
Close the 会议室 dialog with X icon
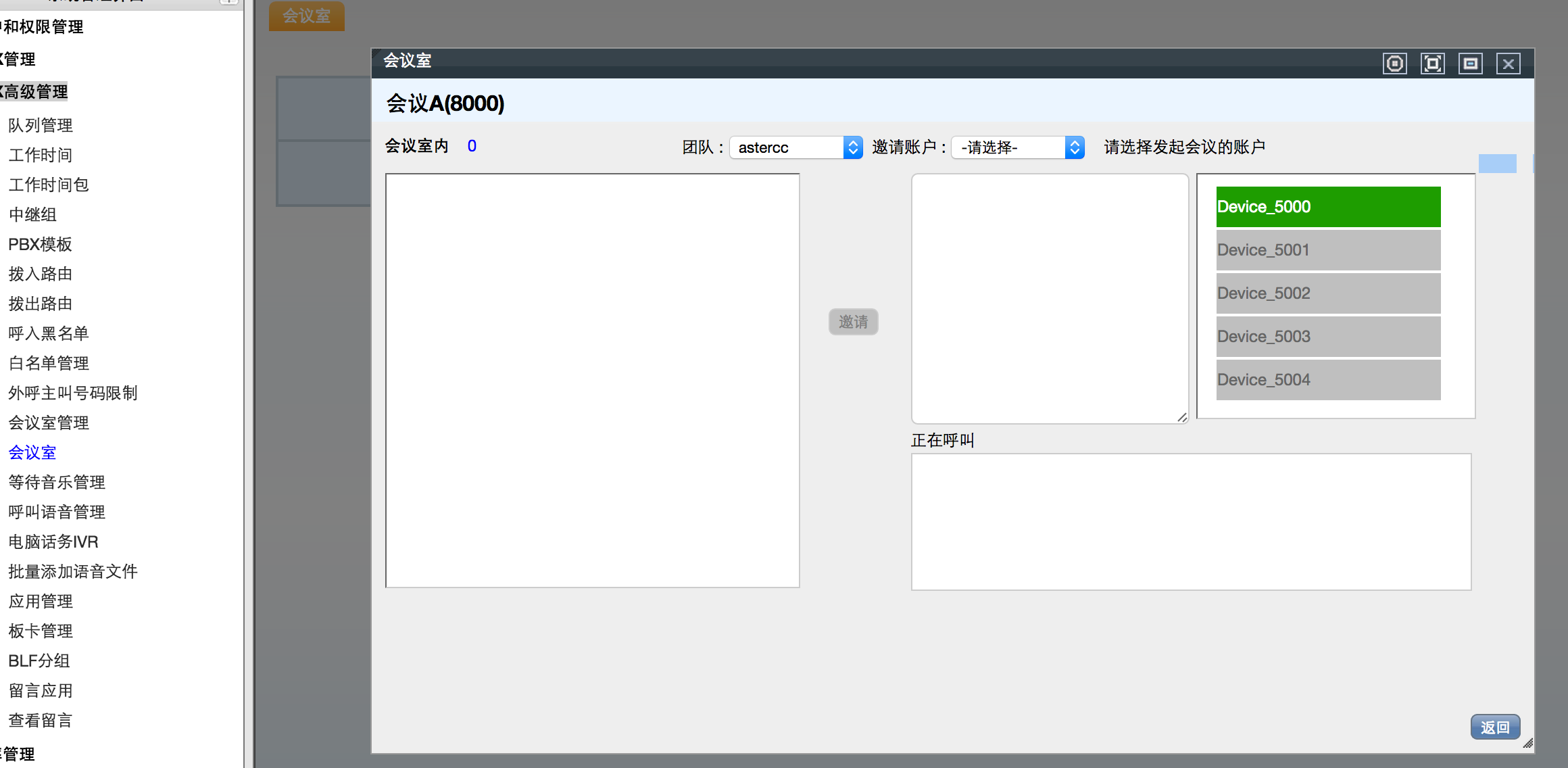click(1508, 64)
